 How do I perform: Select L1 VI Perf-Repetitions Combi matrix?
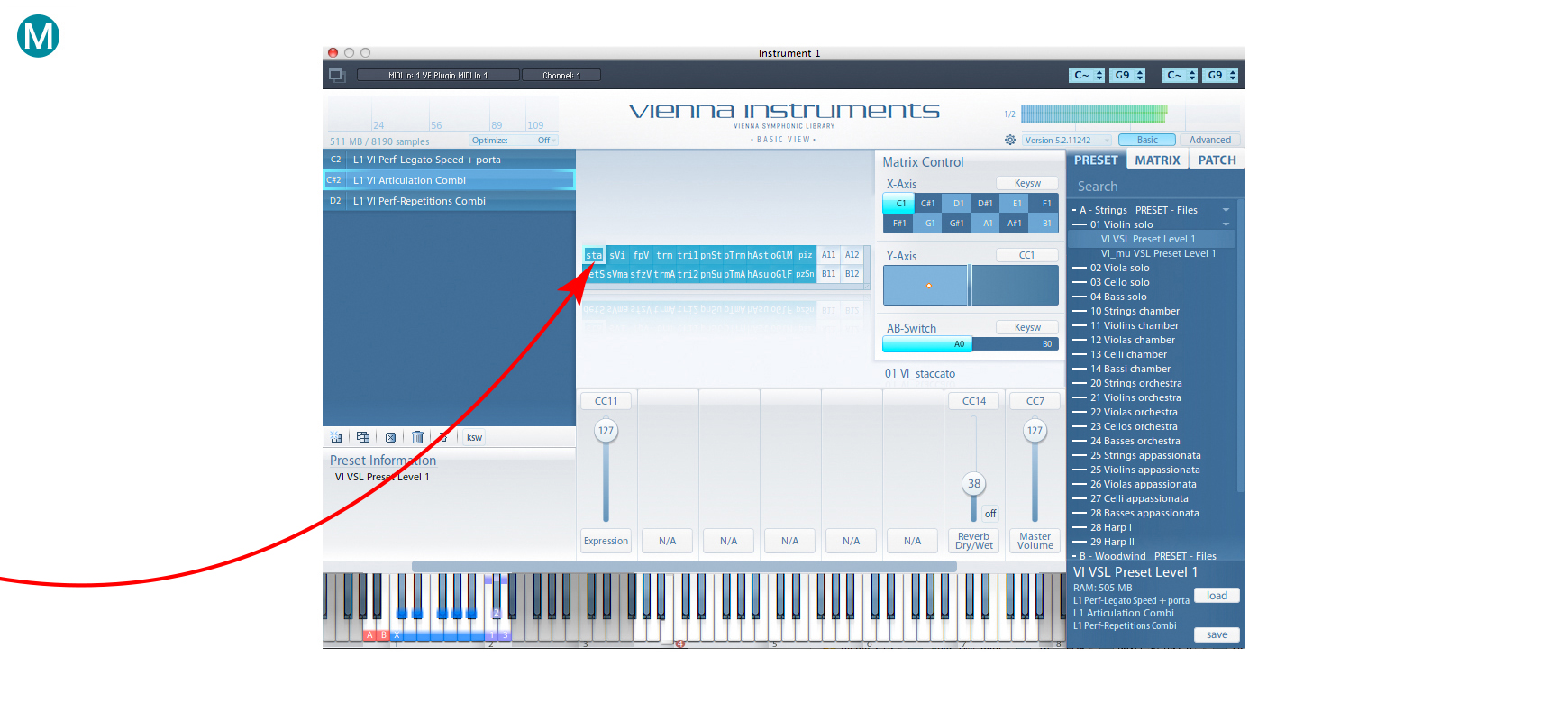449,201
